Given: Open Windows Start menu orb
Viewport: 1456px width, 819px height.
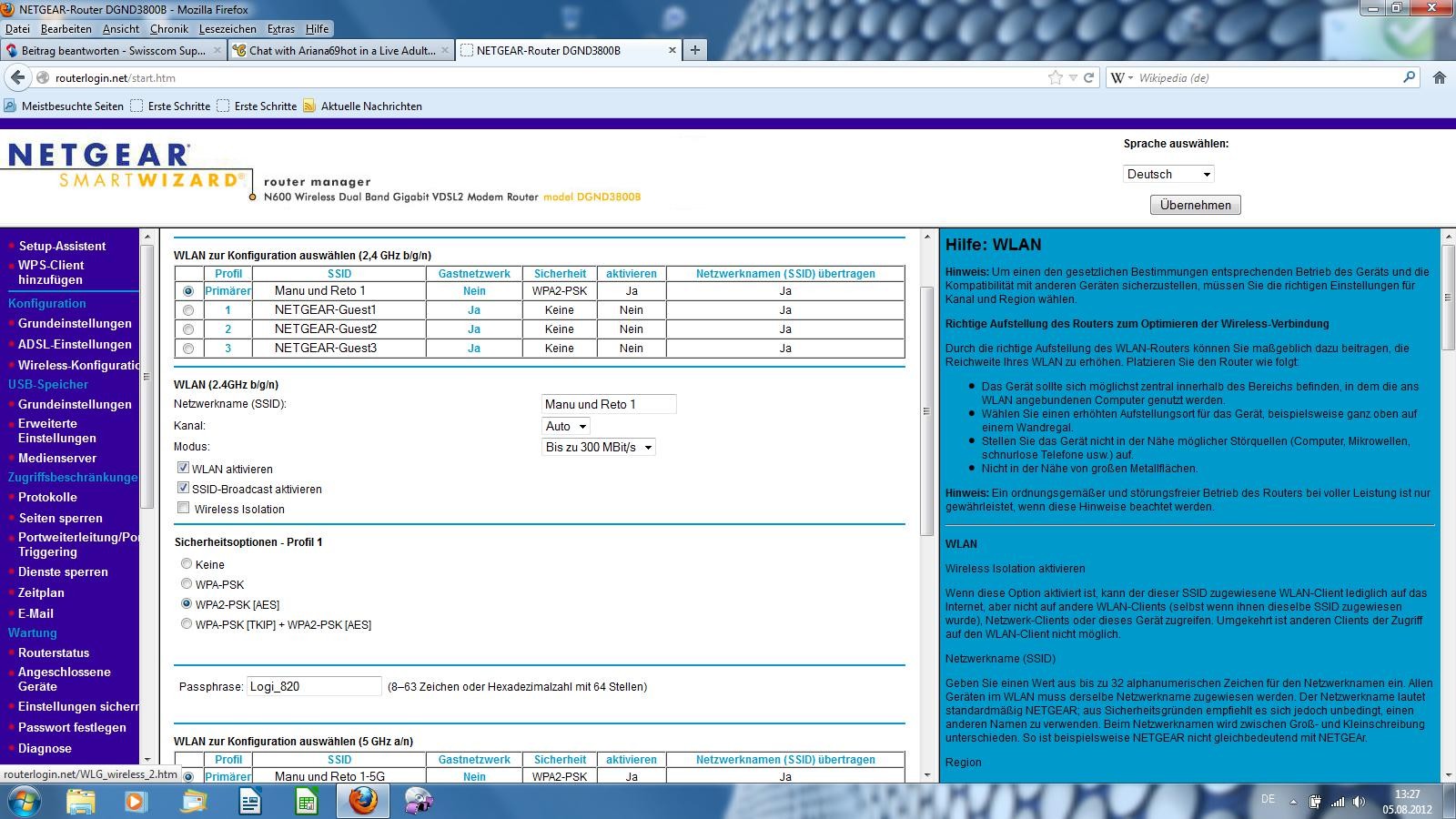Looking at the screenshot, I should click(x=25, y=801).
